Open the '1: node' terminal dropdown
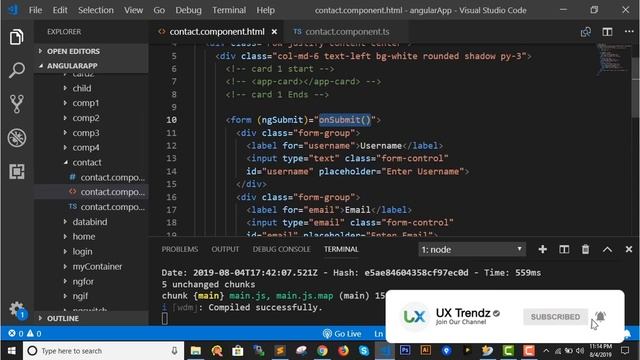The width and height of the screenshot is (640, 360). point(472,249)
